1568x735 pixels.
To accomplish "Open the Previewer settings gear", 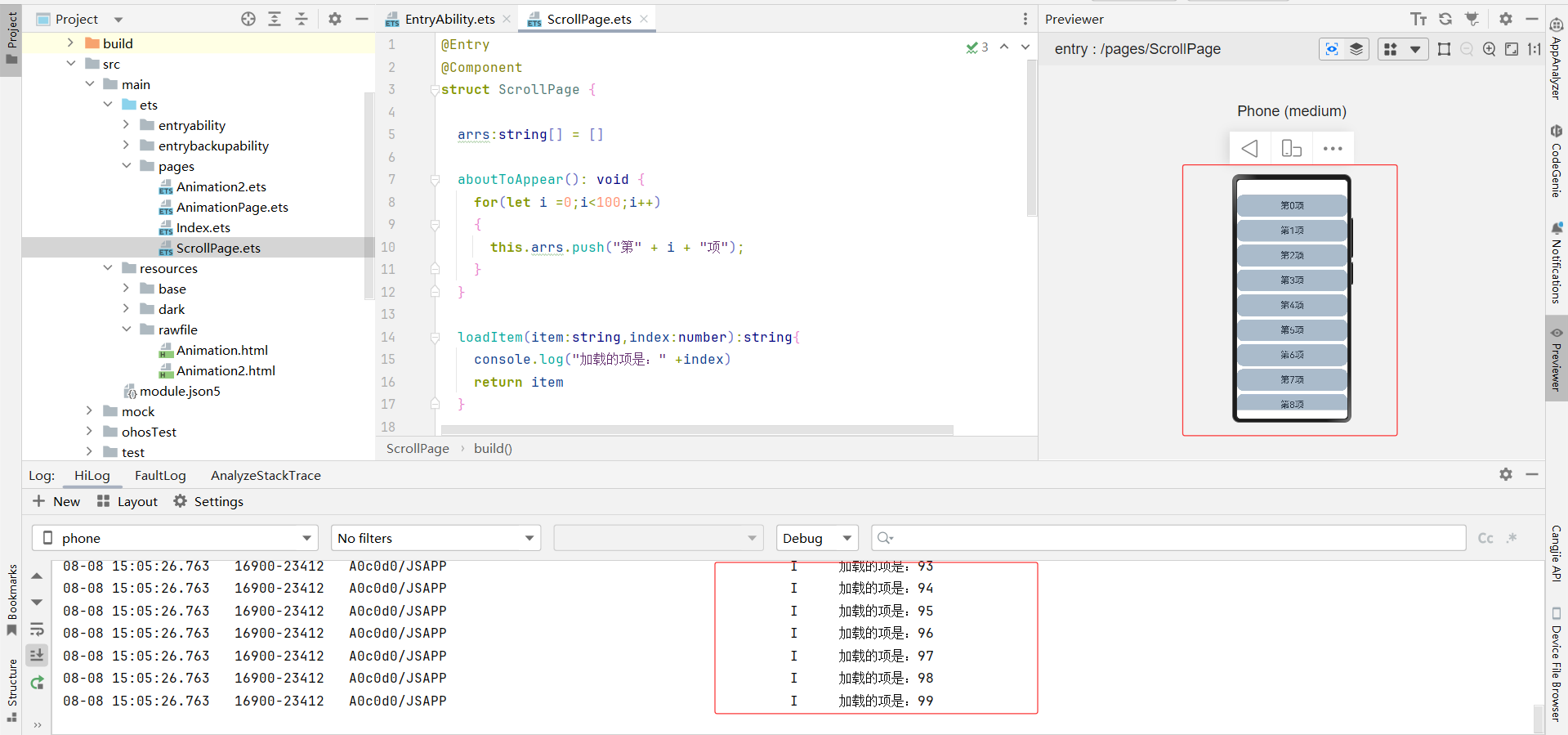I will tap(1506, 19).
